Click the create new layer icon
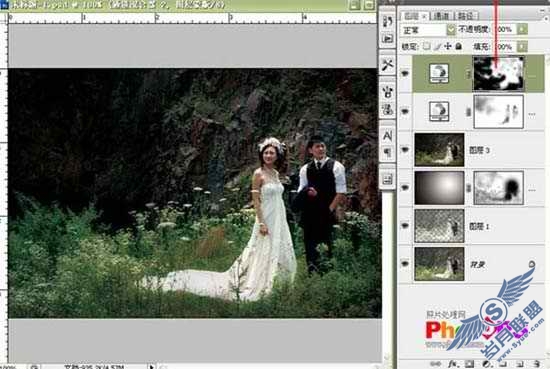The image size is (550, 369). 520,364
